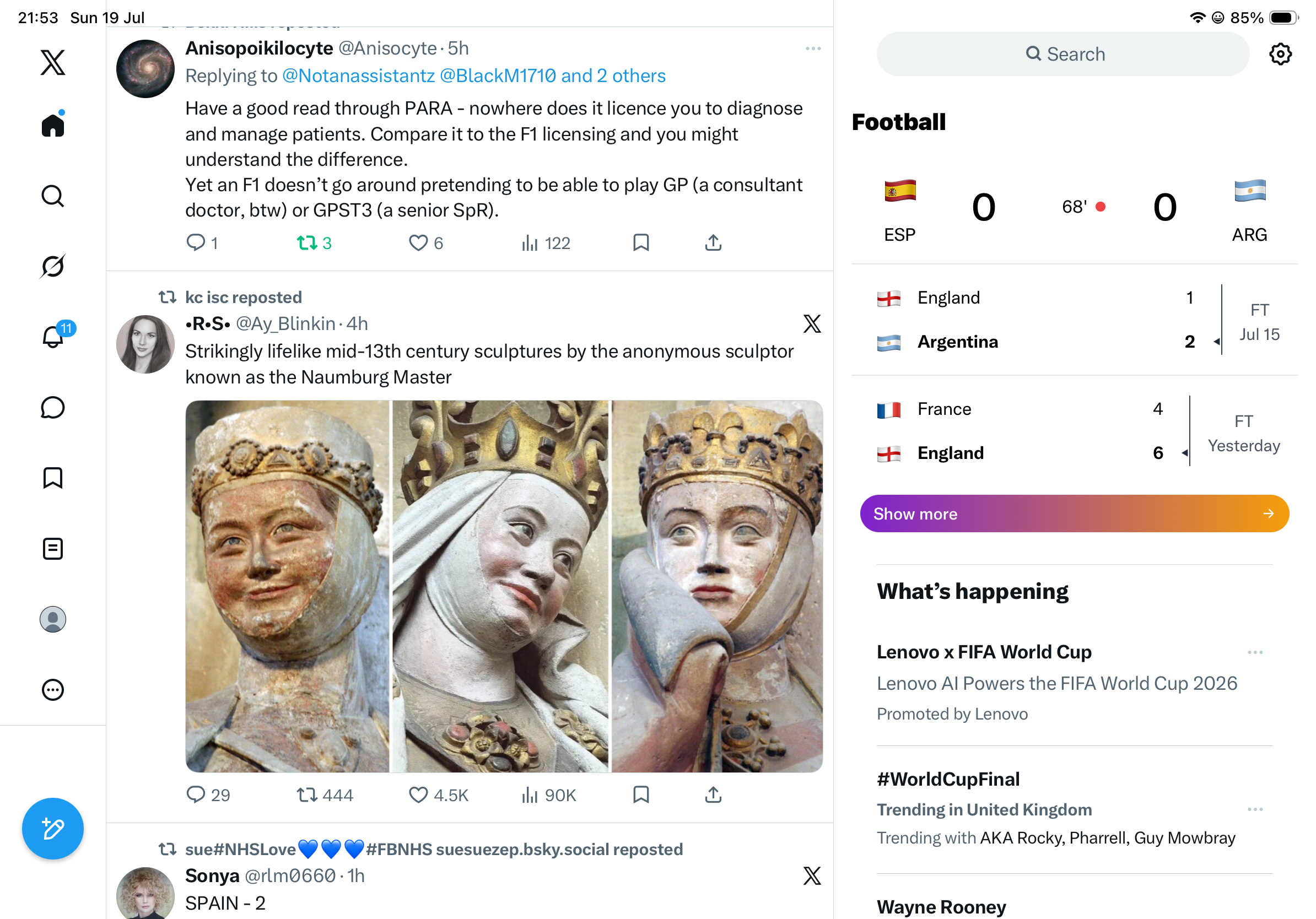The image size is (1316, 919).
Task: Open the middle sculpture photo
Action: click(x=500, y=586)
